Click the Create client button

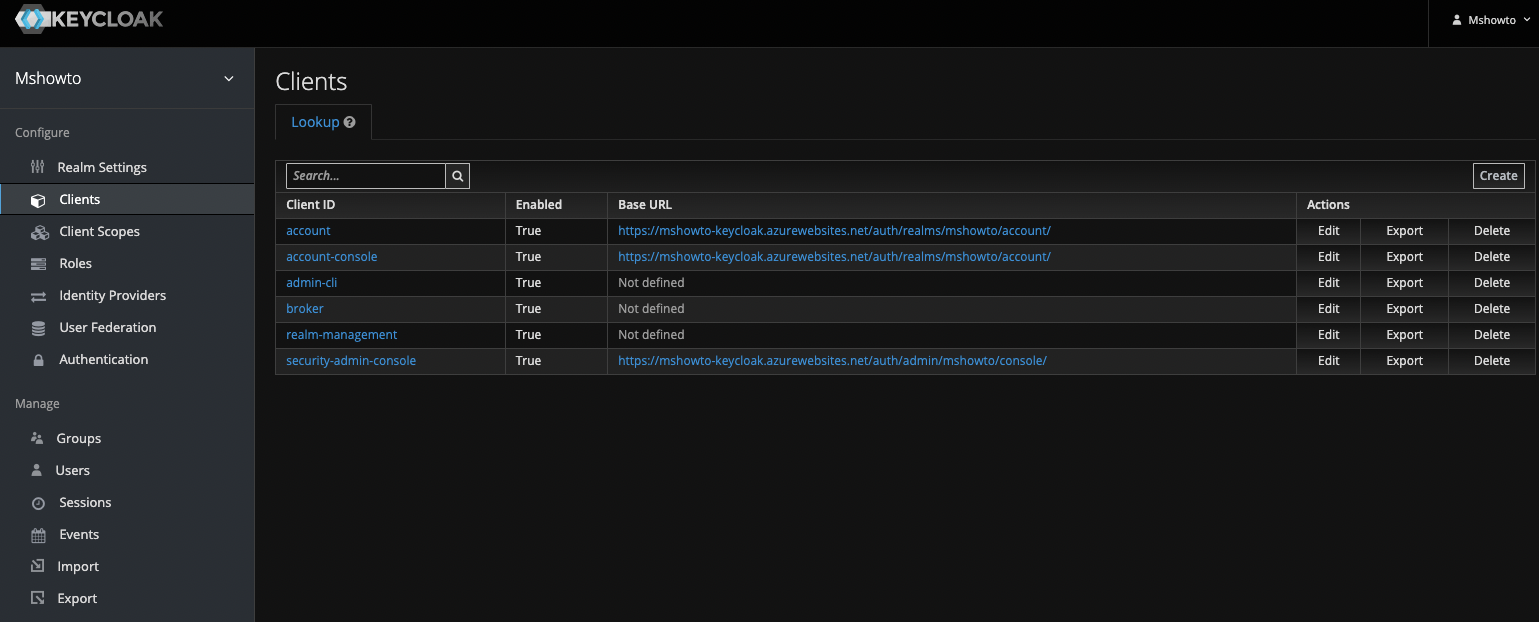click(x=1499, y=176)
